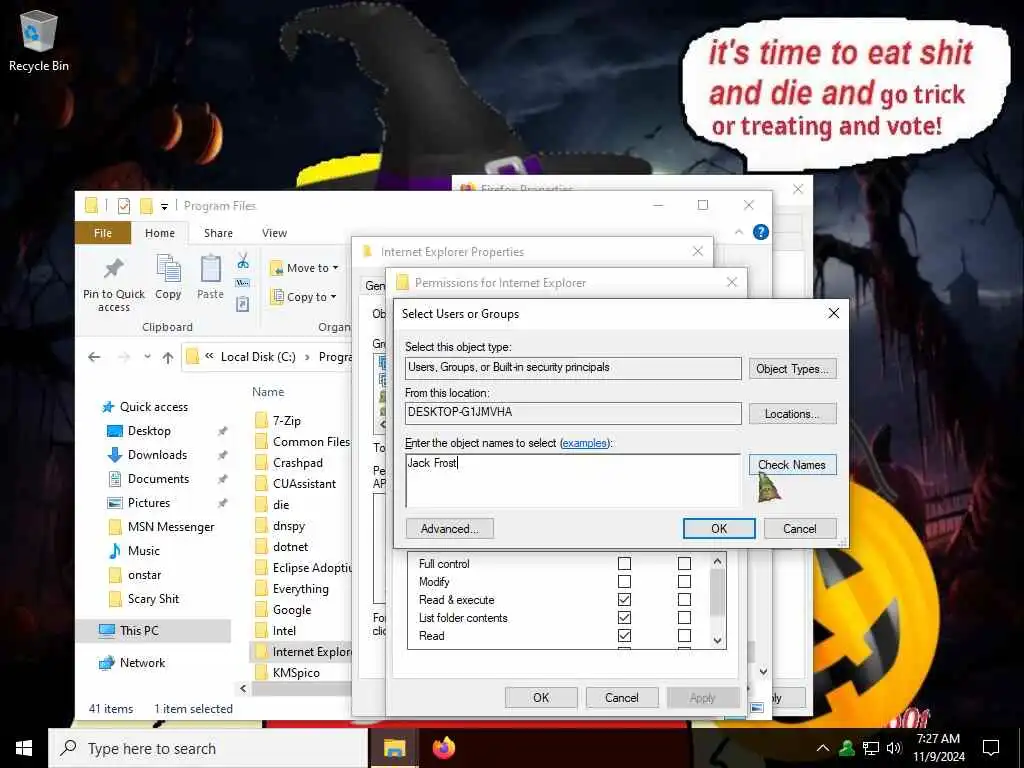Show hidden tray icons chevron
The width and height of the screenshot is (1024, 768).
[823, 748]
